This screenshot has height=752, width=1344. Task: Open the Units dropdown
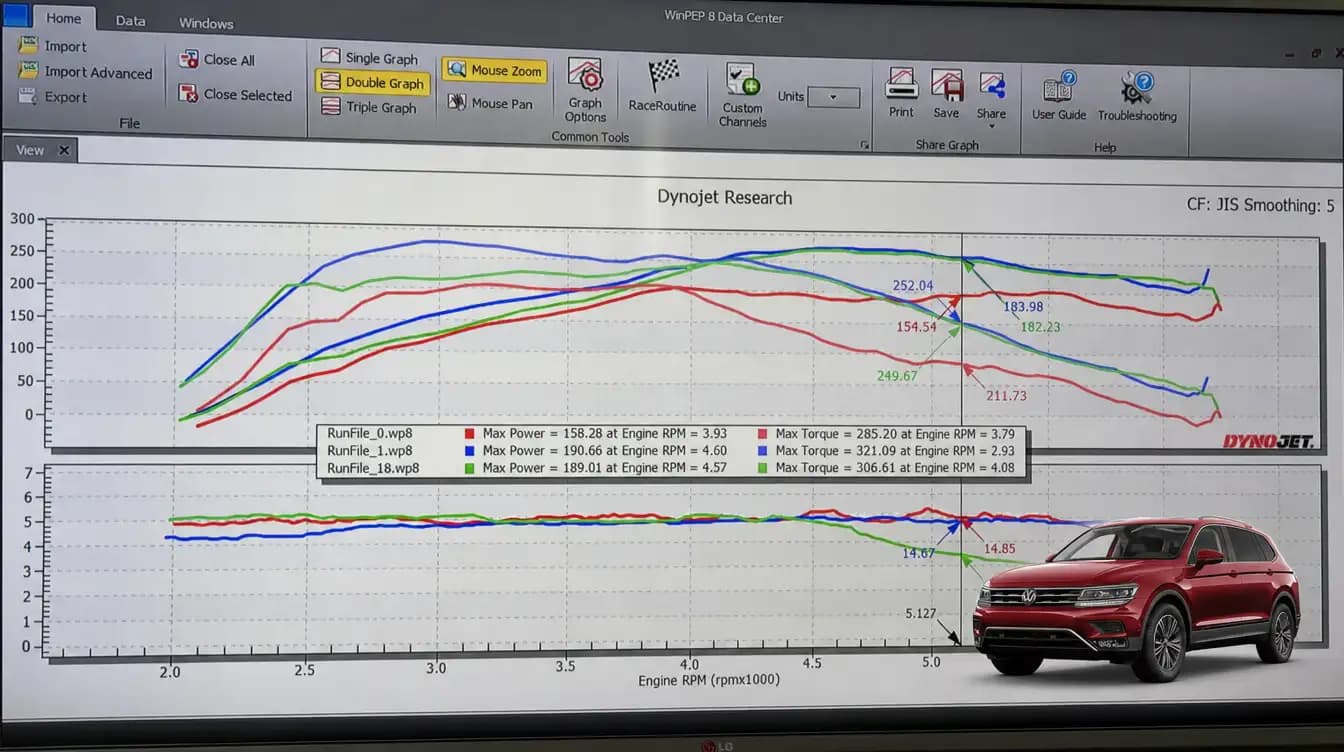click(x=833, y=97)
